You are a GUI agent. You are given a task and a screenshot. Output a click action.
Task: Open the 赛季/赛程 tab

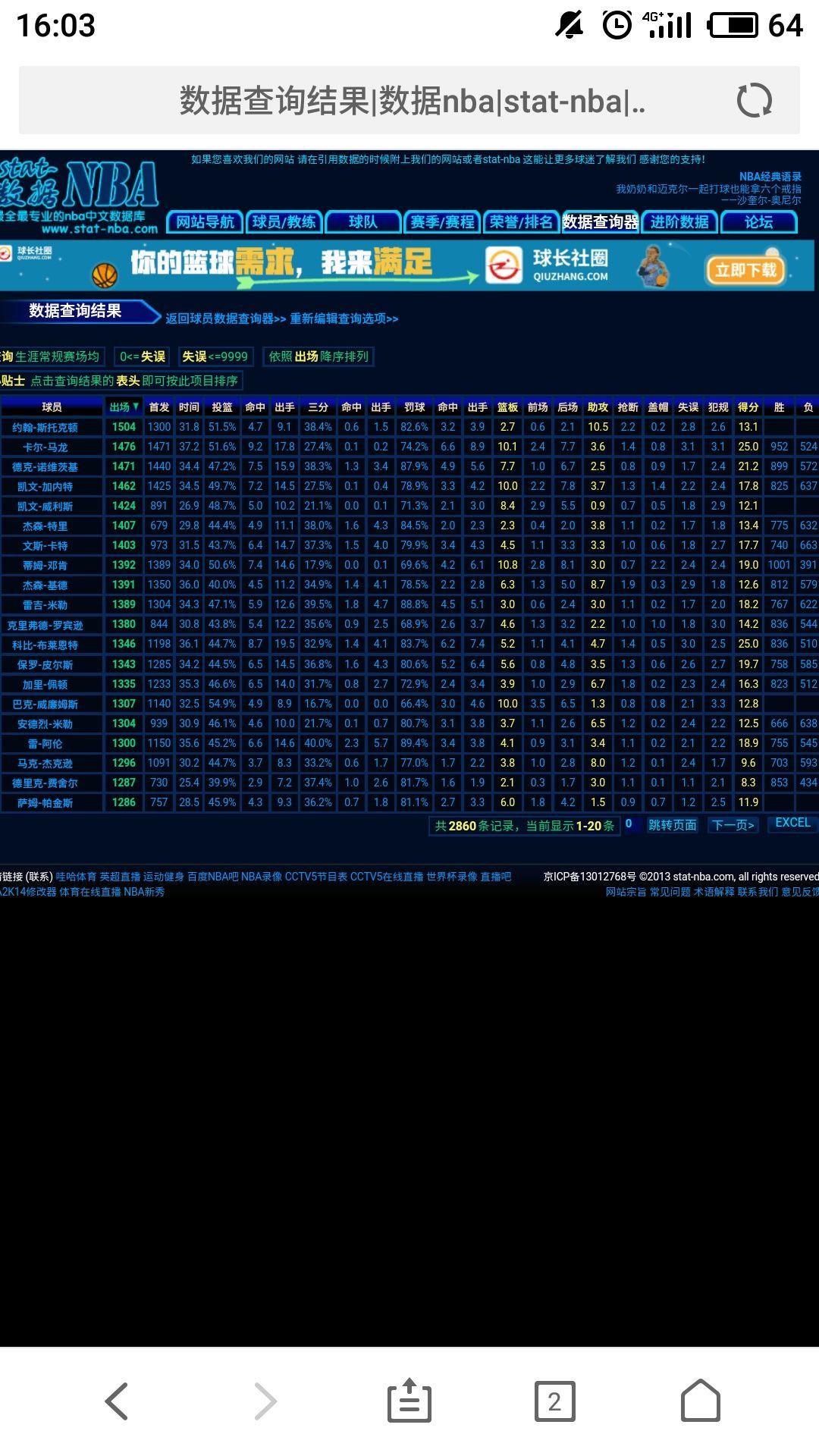point(442,222)
